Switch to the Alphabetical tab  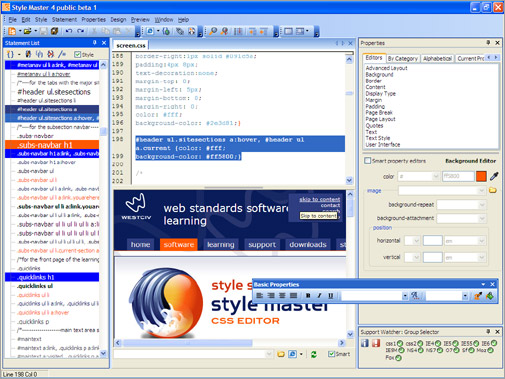click(437, 59)
